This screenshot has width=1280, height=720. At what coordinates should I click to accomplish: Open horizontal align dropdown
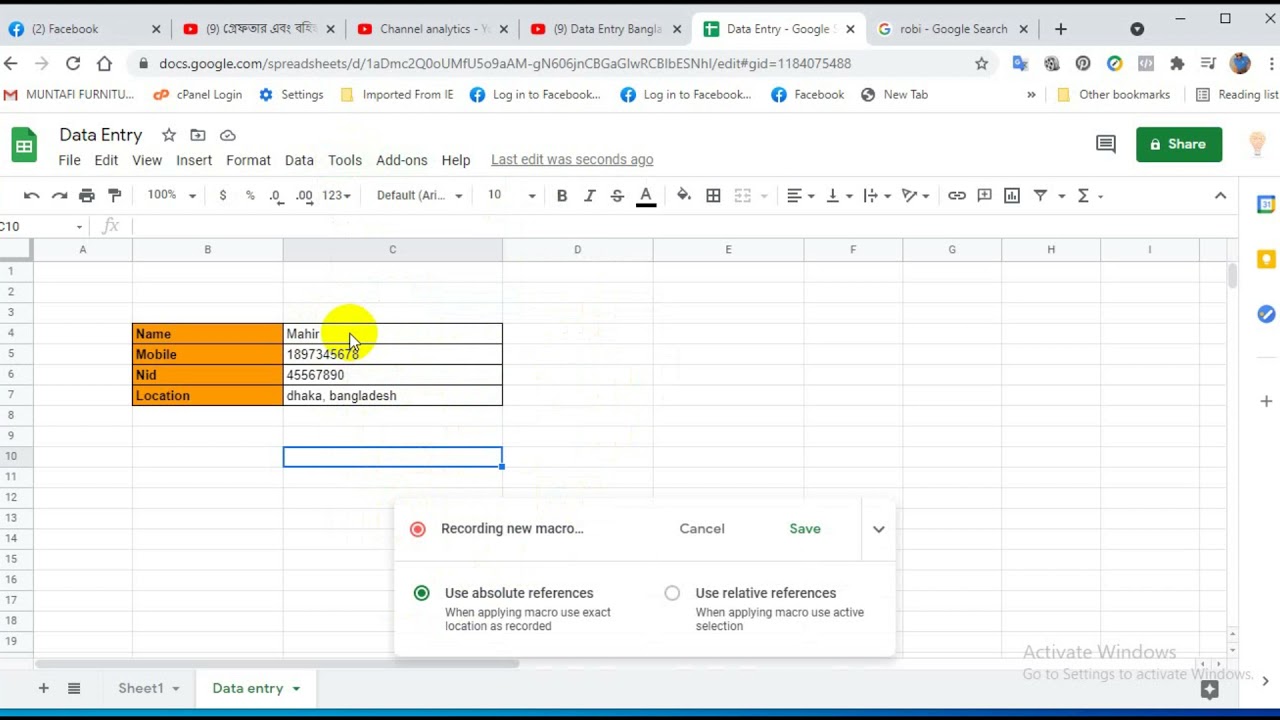click(x=800, y=196)
